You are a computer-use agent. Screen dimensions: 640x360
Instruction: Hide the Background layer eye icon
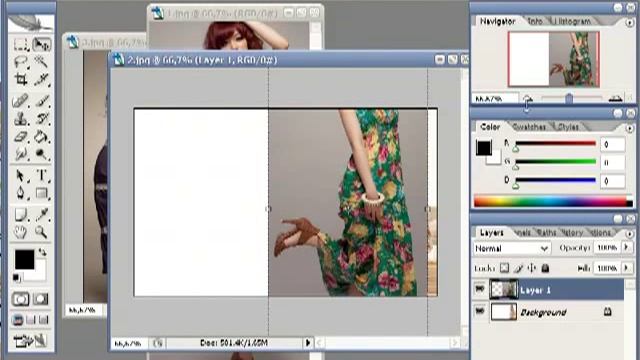click(x=480, y=311)
